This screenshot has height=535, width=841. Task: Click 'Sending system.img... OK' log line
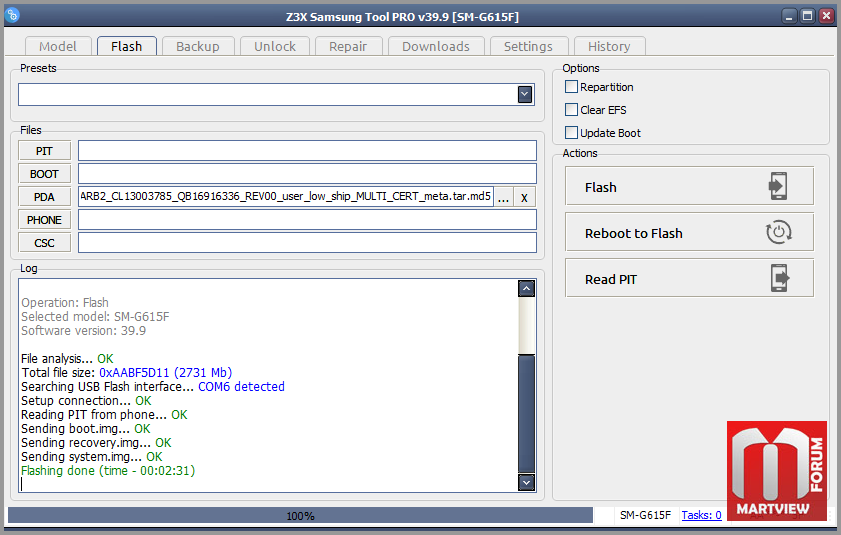pyautogui.click(x=92, y=457)
